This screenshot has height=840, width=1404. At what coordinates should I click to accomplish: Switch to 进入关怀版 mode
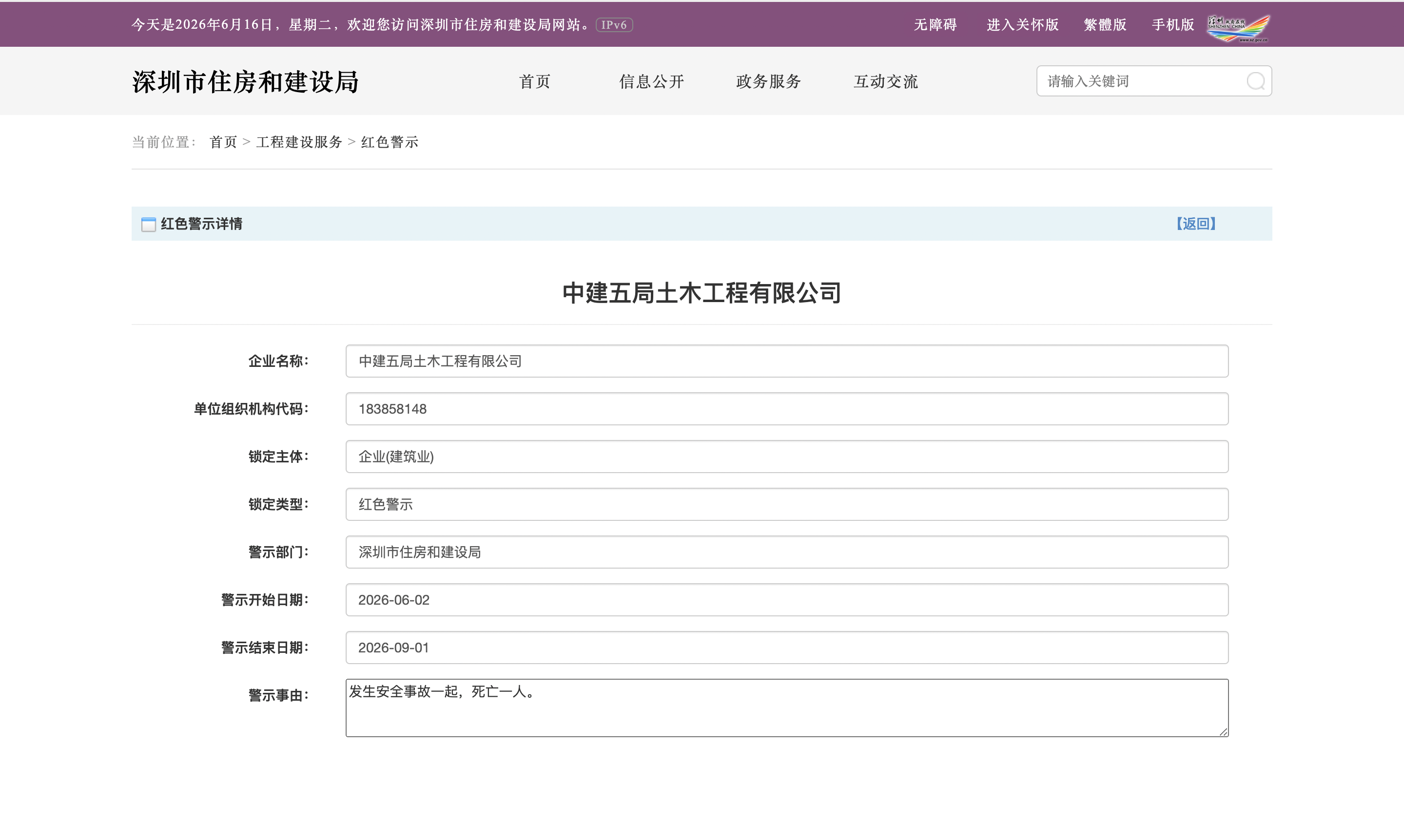pos(1022,25)
